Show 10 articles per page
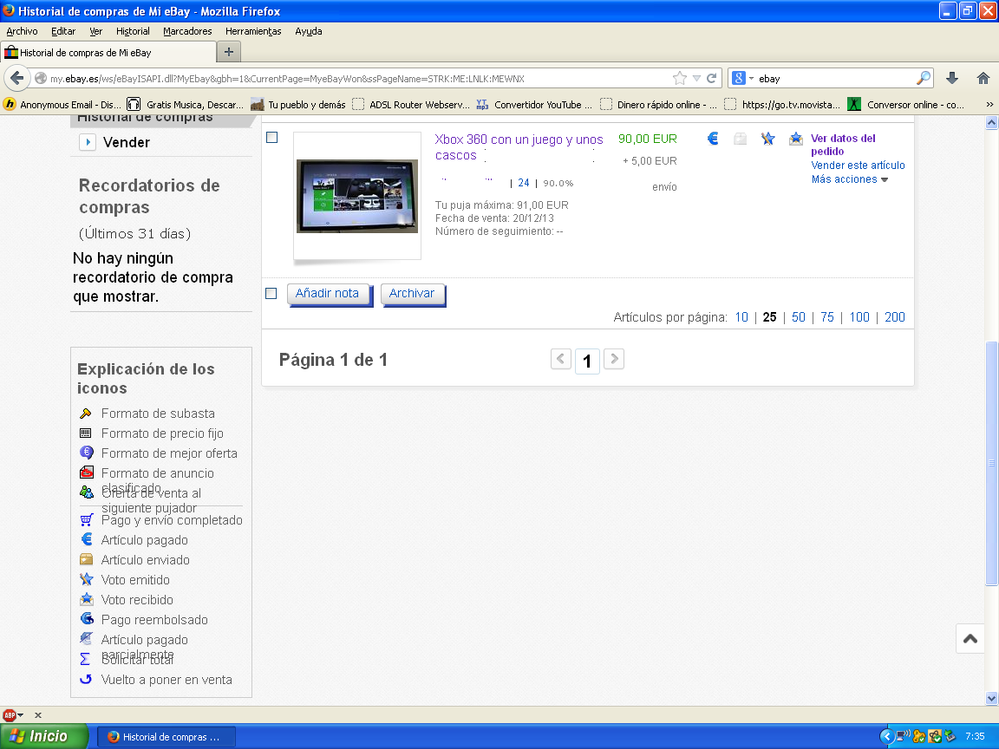 pos(742,317)
